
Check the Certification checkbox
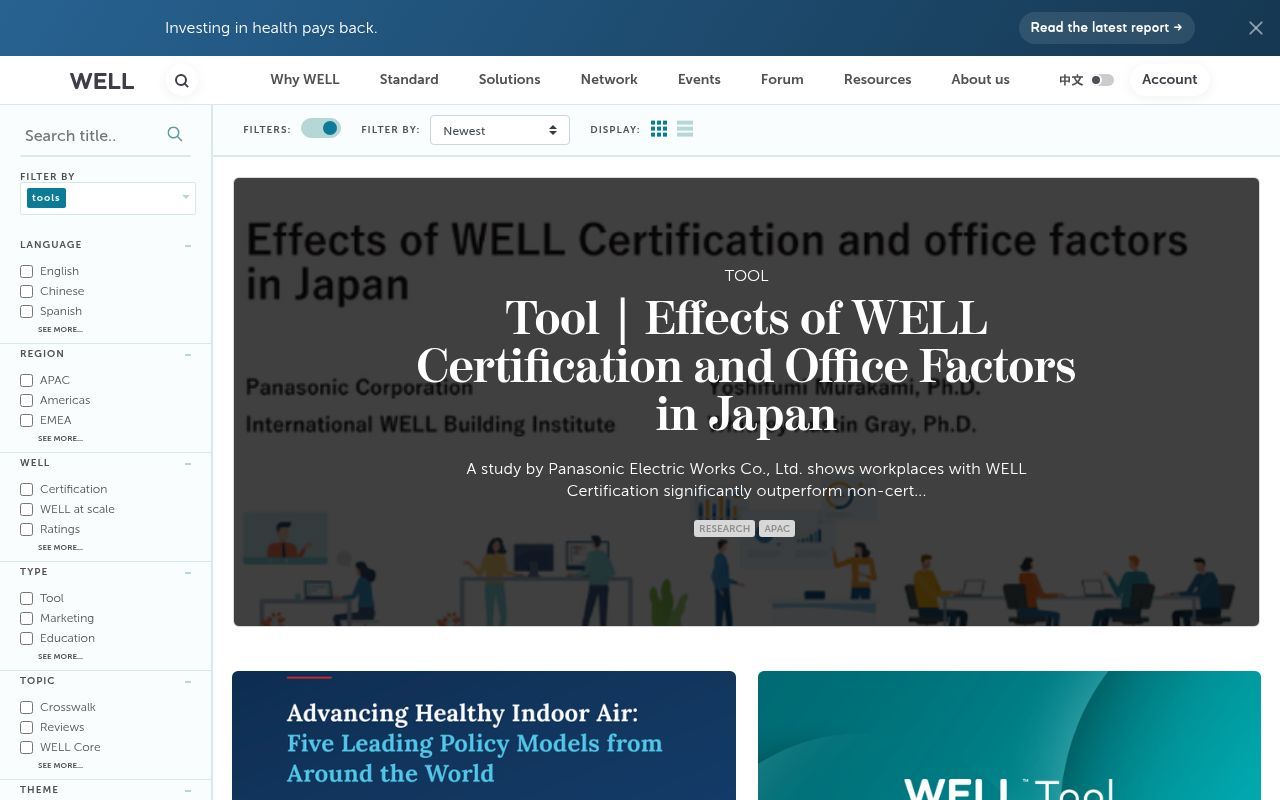pos(27,489)
